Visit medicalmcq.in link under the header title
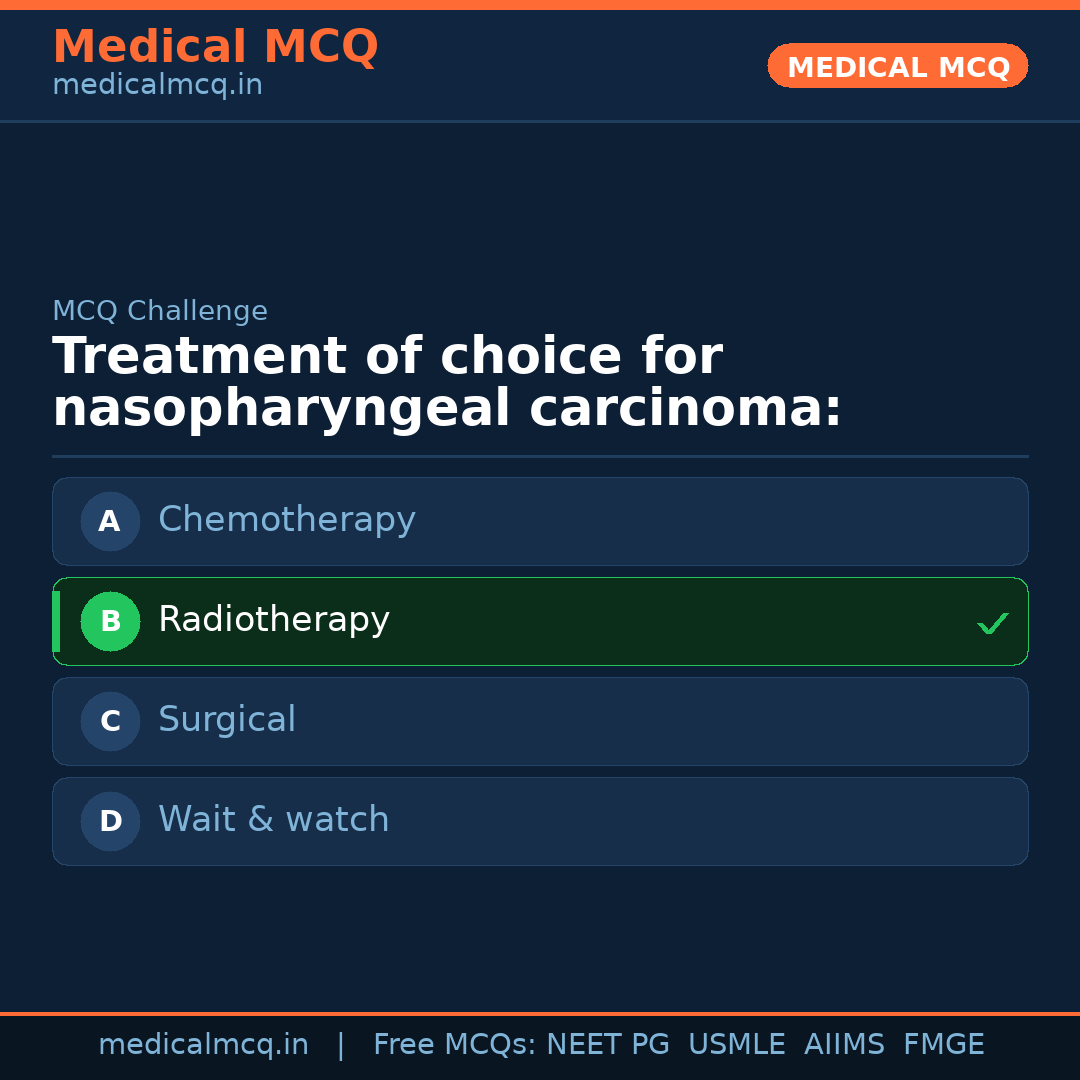The image size is (1080, 1080). [157, 86]
